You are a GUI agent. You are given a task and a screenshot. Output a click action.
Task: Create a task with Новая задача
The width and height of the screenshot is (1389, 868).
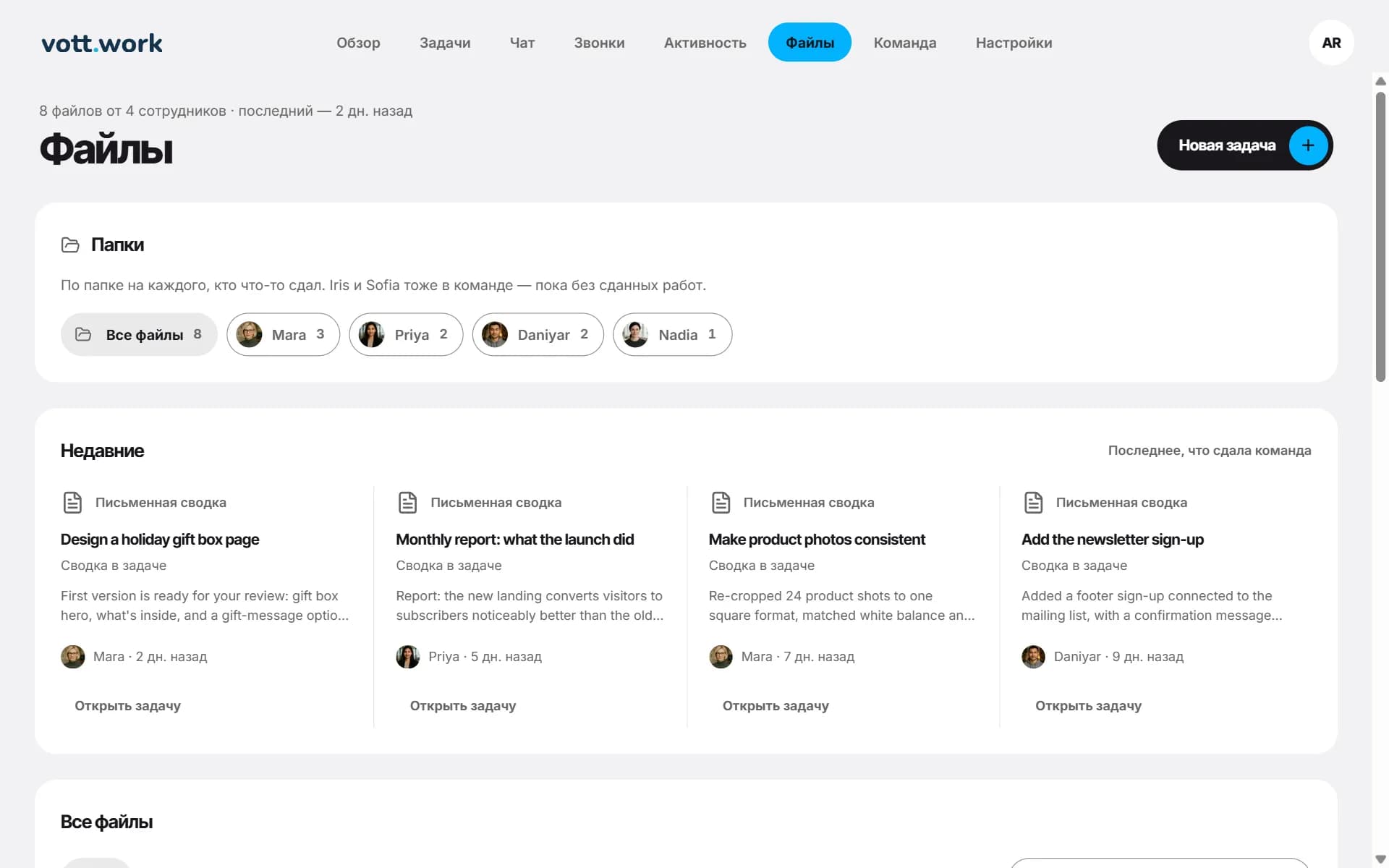(x=1244, y=145)
